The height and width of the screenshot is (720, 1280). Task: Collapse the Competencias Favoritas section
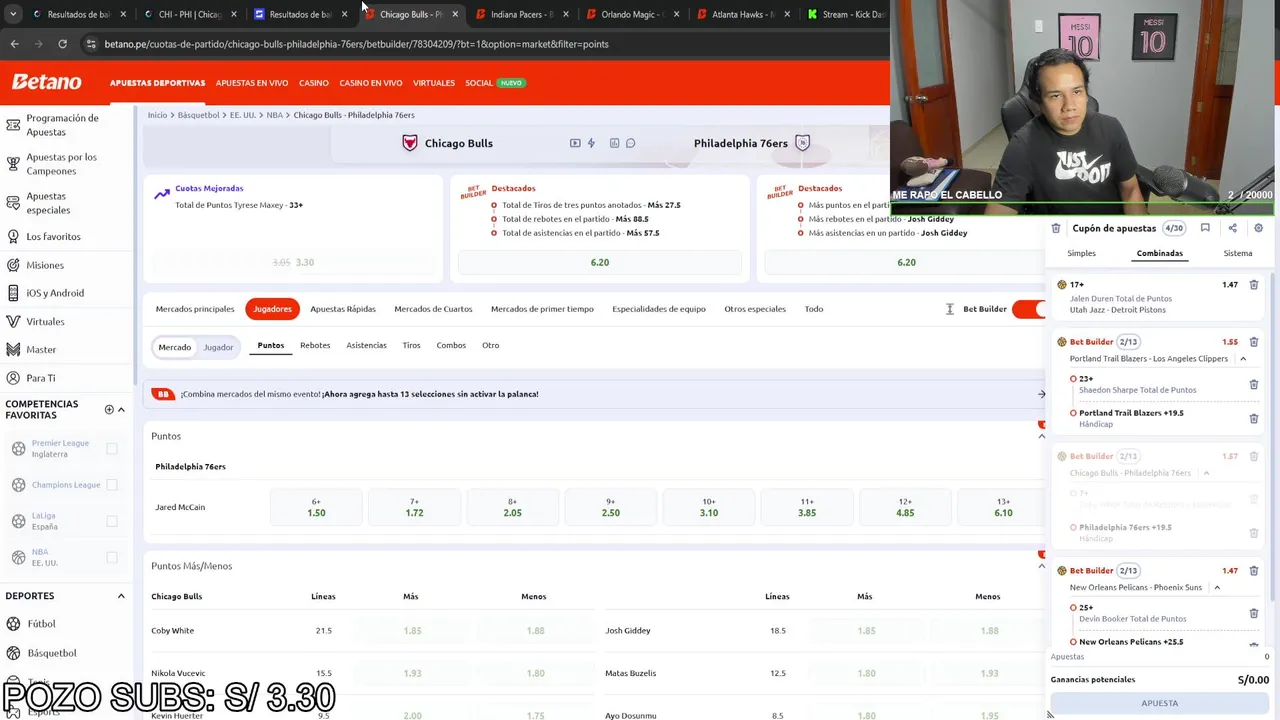121,409
